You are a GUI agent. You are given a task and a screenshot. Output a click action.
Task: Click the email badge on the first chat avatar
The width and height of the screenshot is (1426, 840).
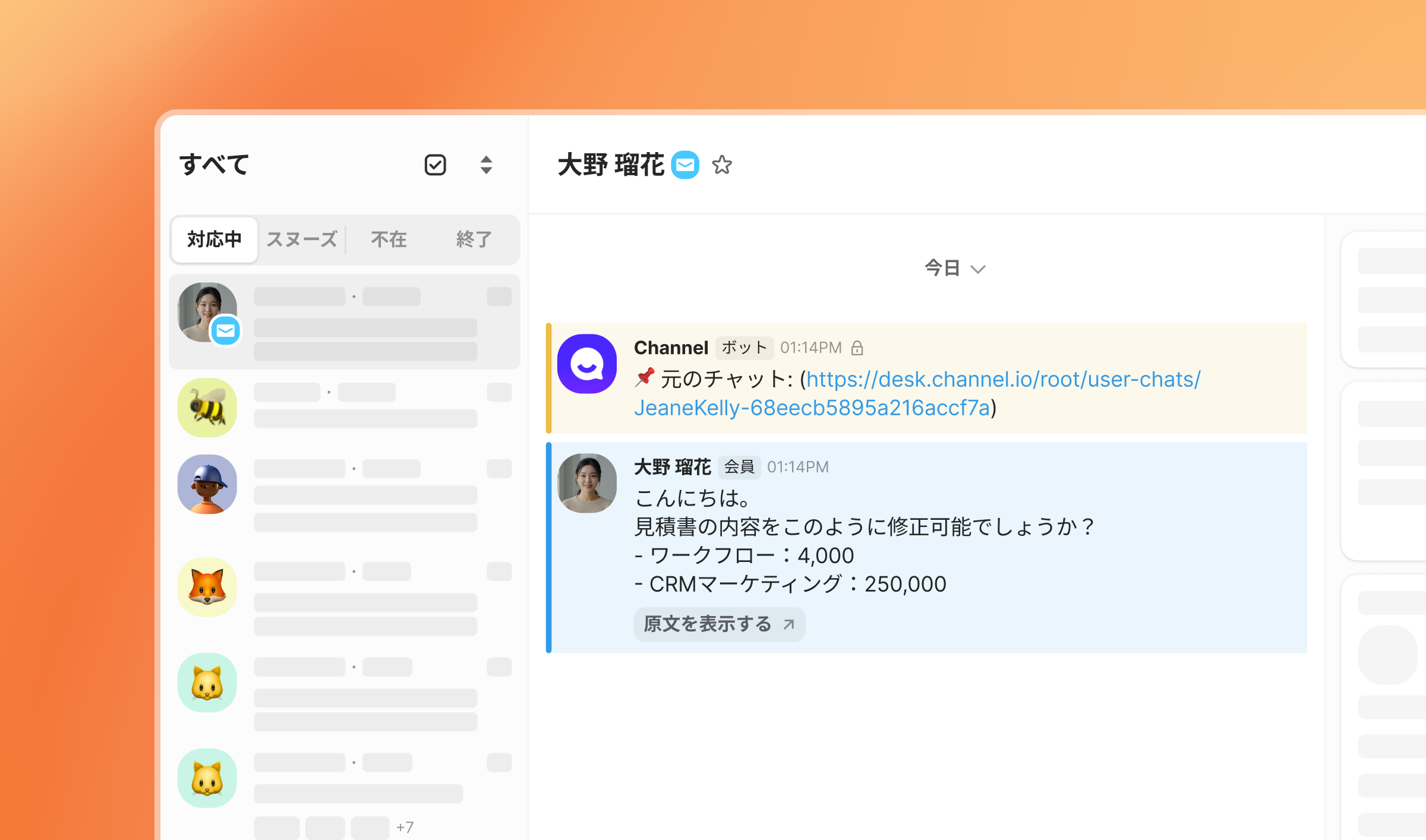pyautogui.click(x=226, y=331)
